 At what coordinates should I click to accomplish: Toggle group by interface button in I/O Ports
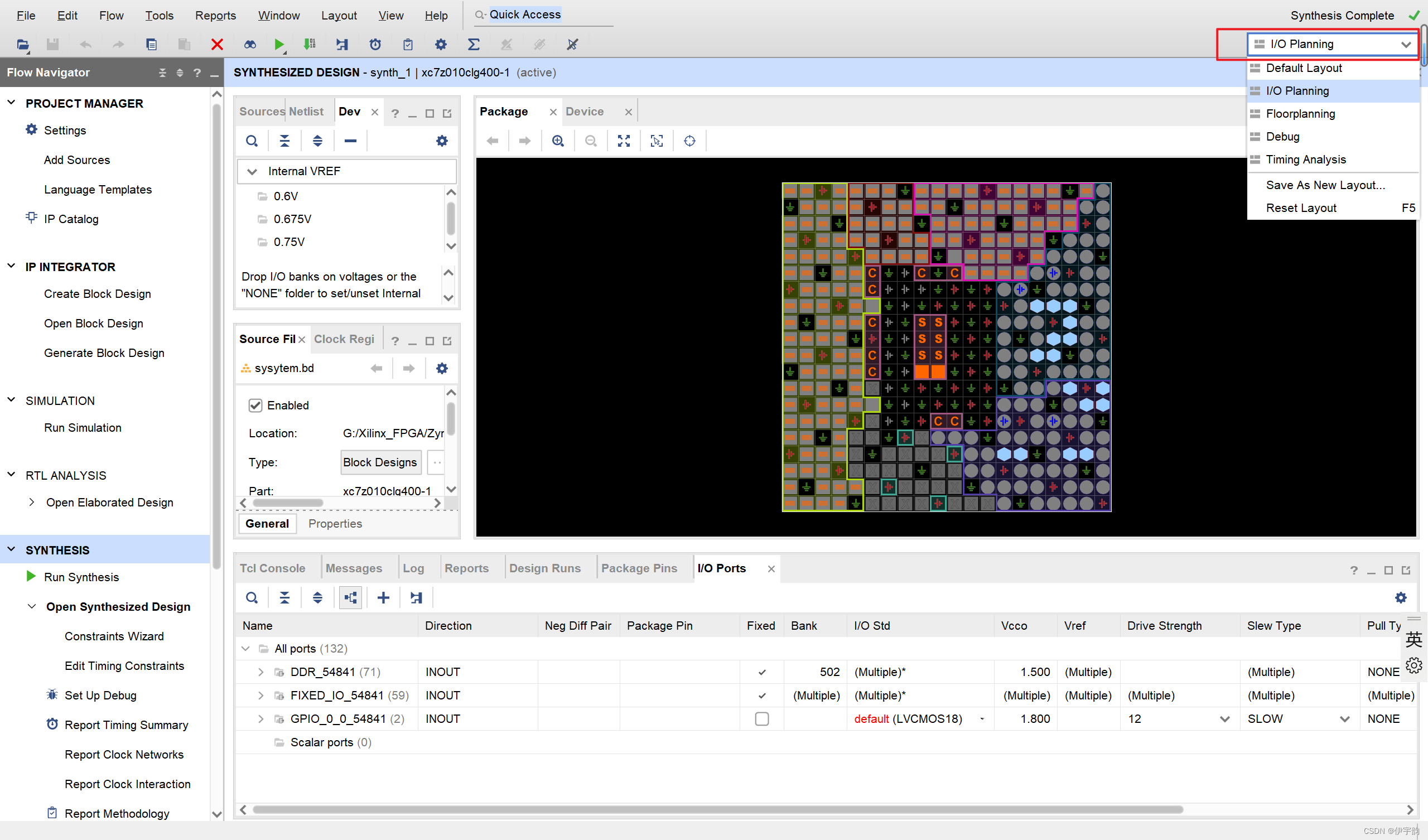(350, 597)
